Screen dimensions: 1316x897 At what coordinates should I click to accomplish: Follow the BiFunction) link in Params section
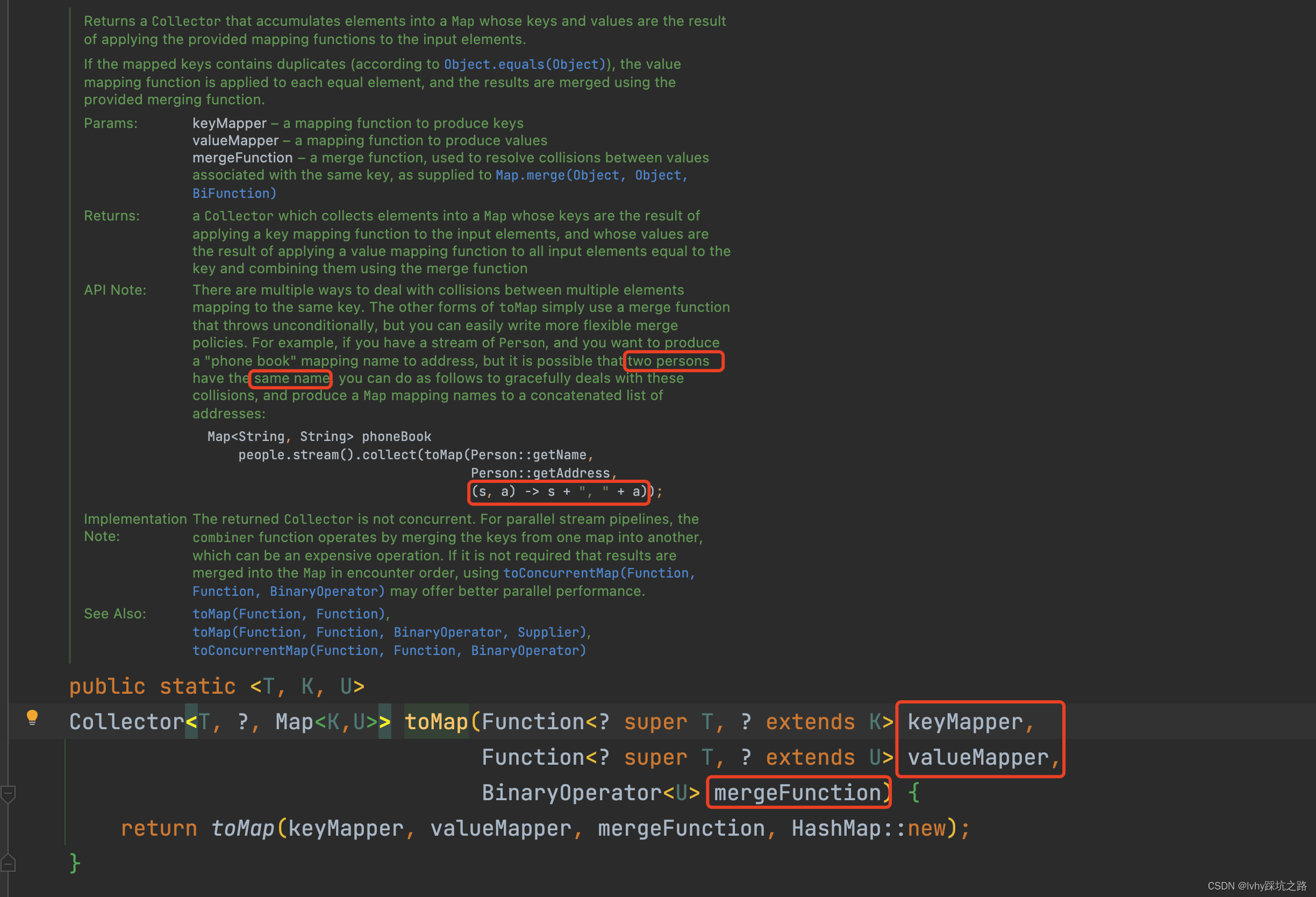[x=234, y=193]
